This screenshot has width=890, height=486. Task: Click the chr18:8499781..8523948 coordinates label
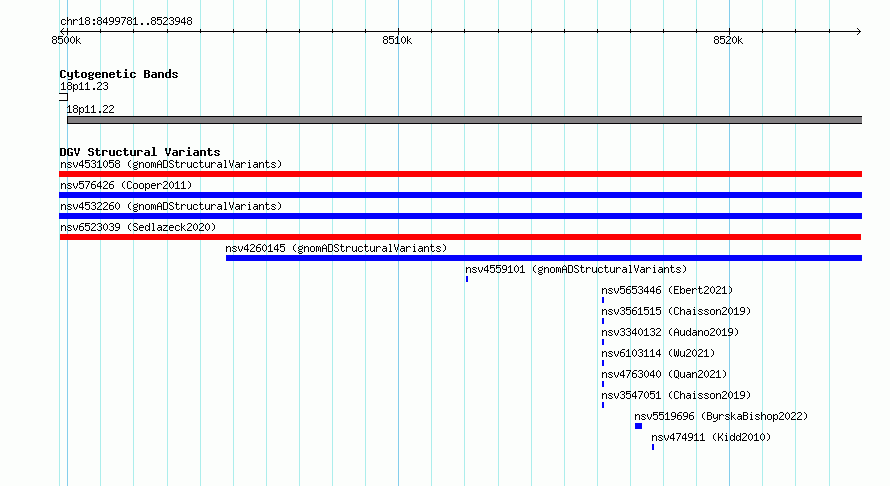point(126,21)
